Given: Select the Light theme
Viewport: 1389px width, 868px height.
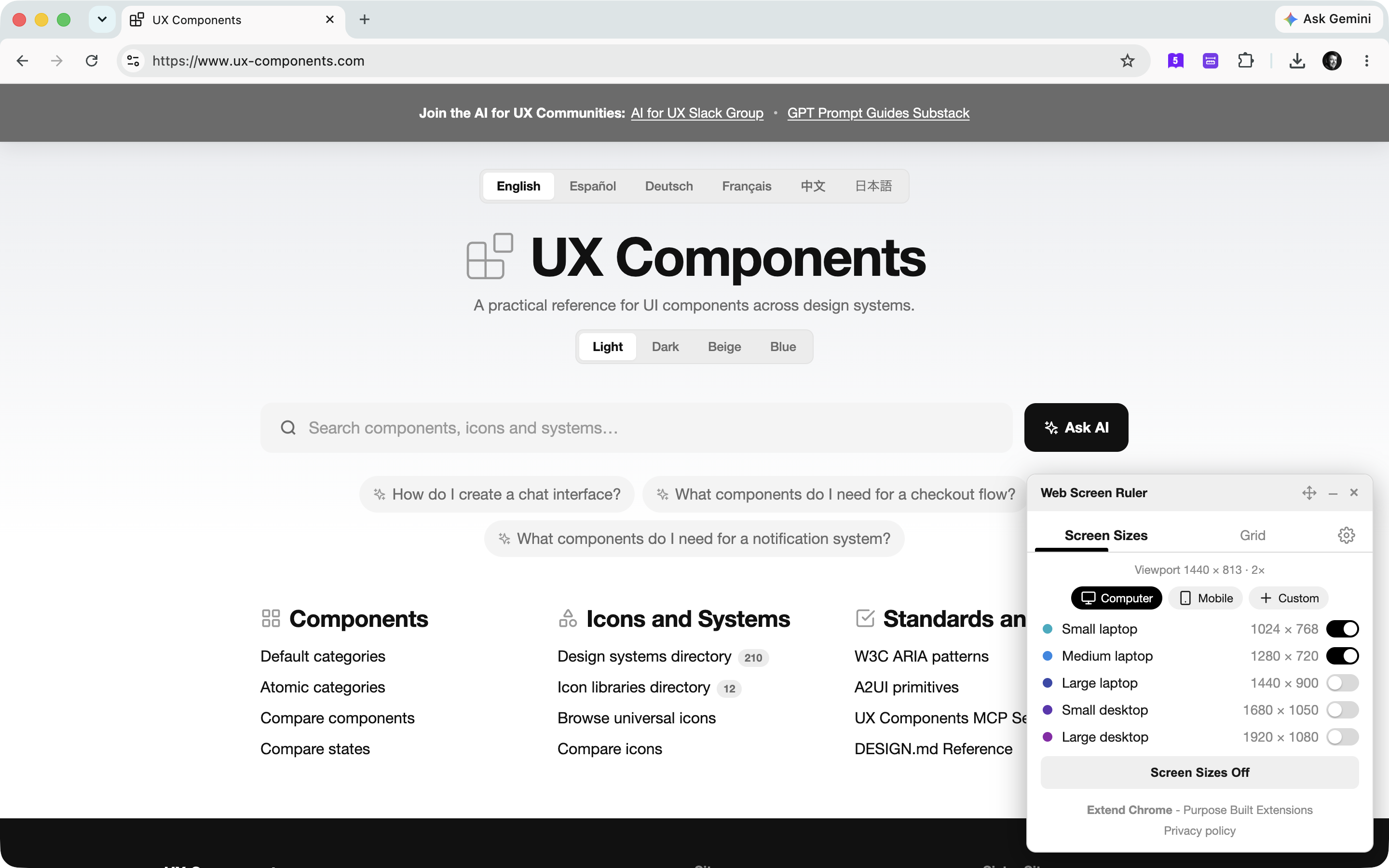Looking at the screenshot, I should [607, 347].
